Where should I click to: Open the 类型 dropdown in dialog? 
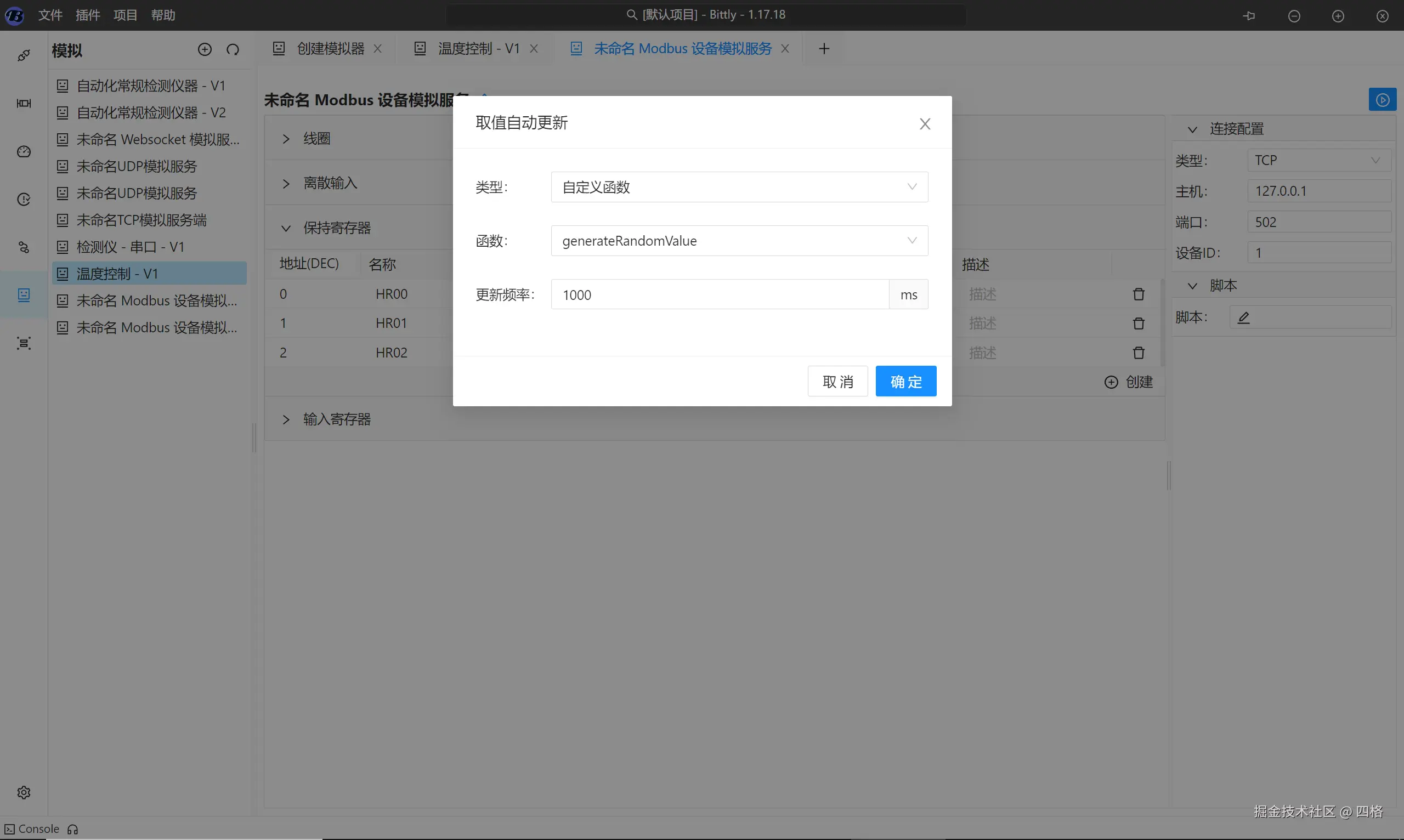[739, 187]
